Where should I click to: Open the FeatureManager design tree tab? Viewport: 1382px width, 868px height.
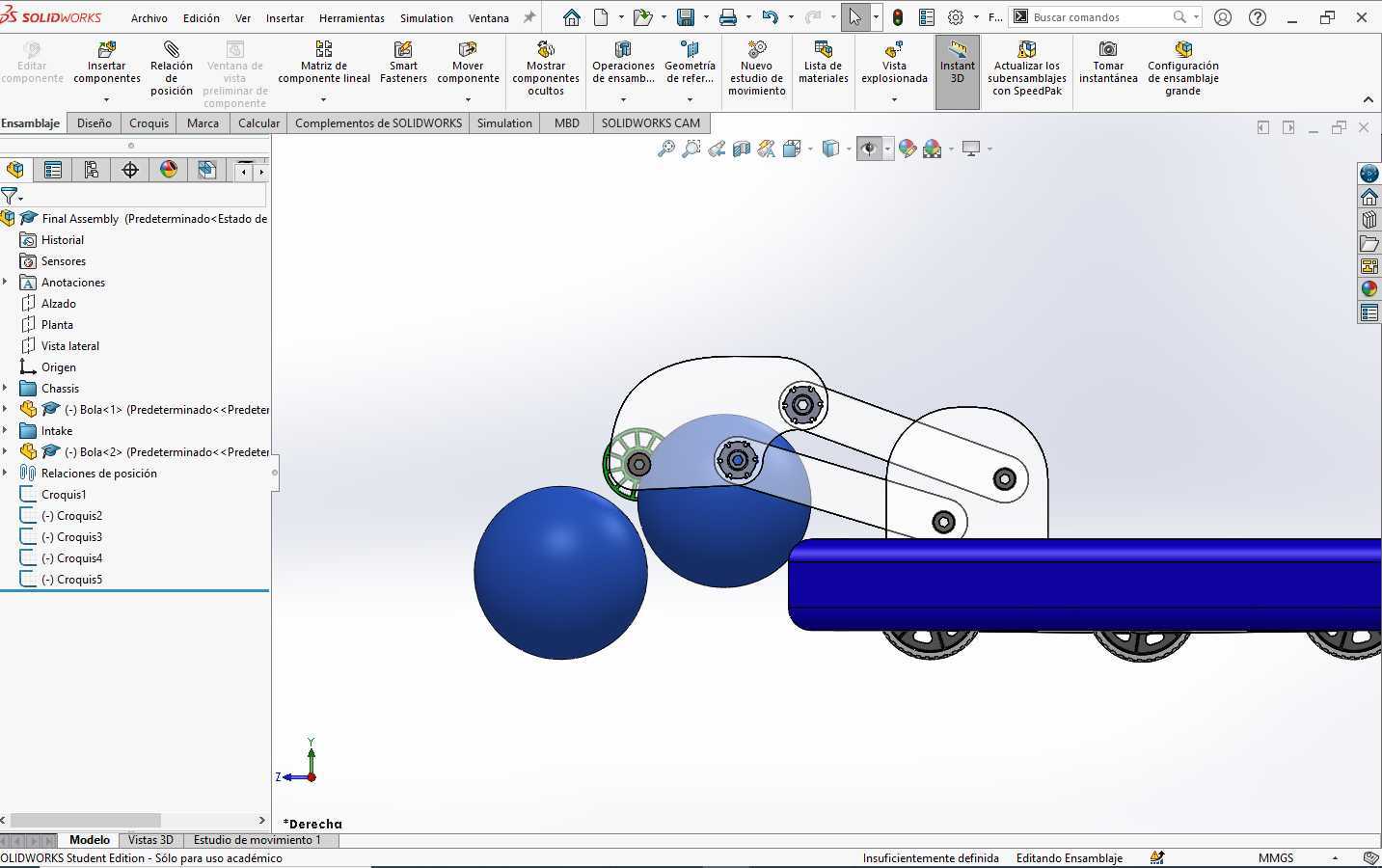(15, 170)
